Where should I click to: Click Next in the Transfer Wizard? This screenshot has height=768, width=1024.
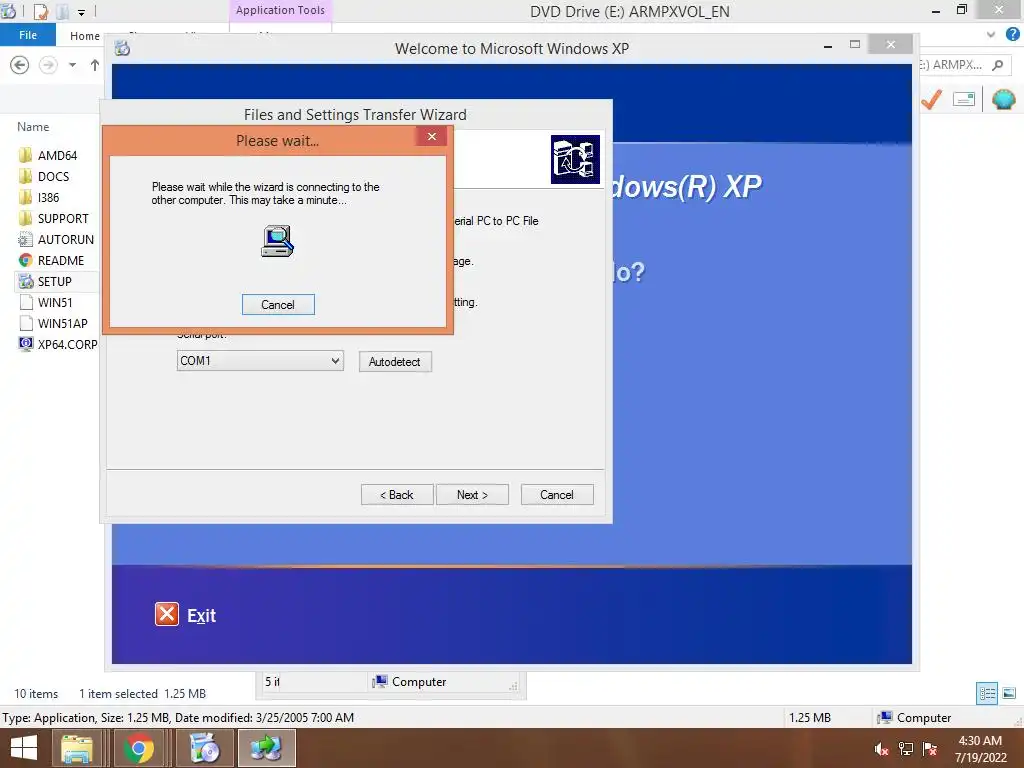click(472, 495)
